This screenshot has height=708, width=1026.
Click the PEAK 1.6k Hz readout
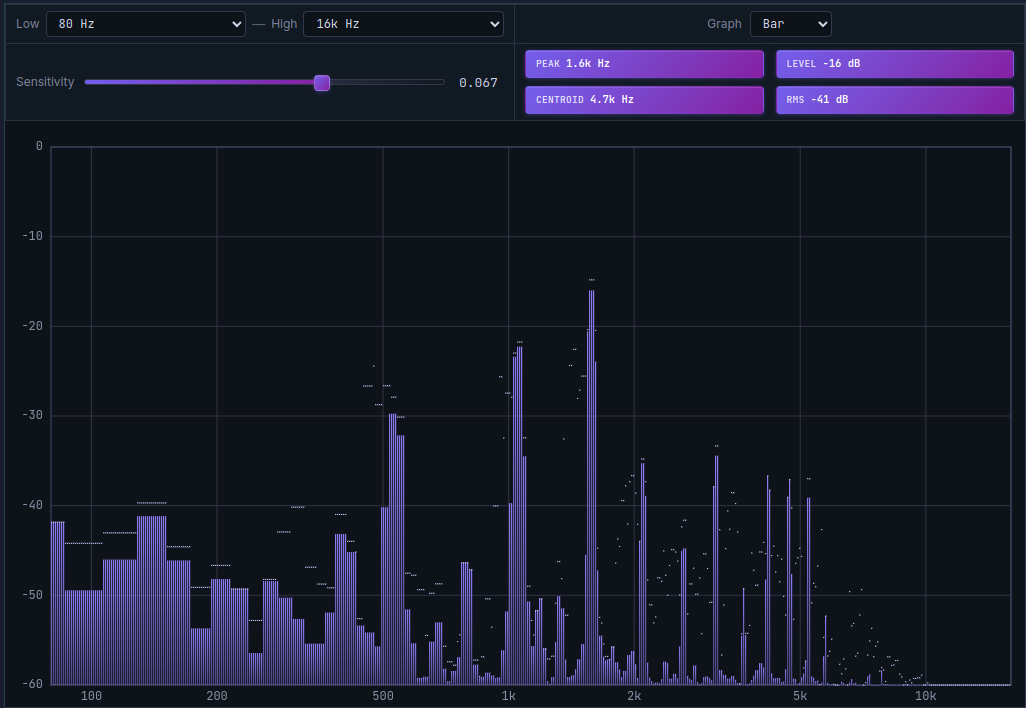645,64
